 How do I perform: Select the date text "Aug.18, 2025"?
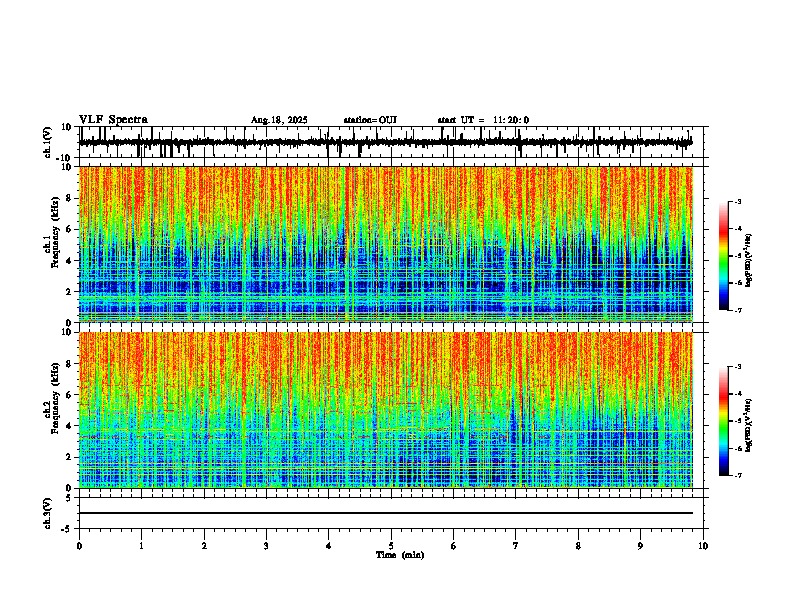tap(279, 120)
